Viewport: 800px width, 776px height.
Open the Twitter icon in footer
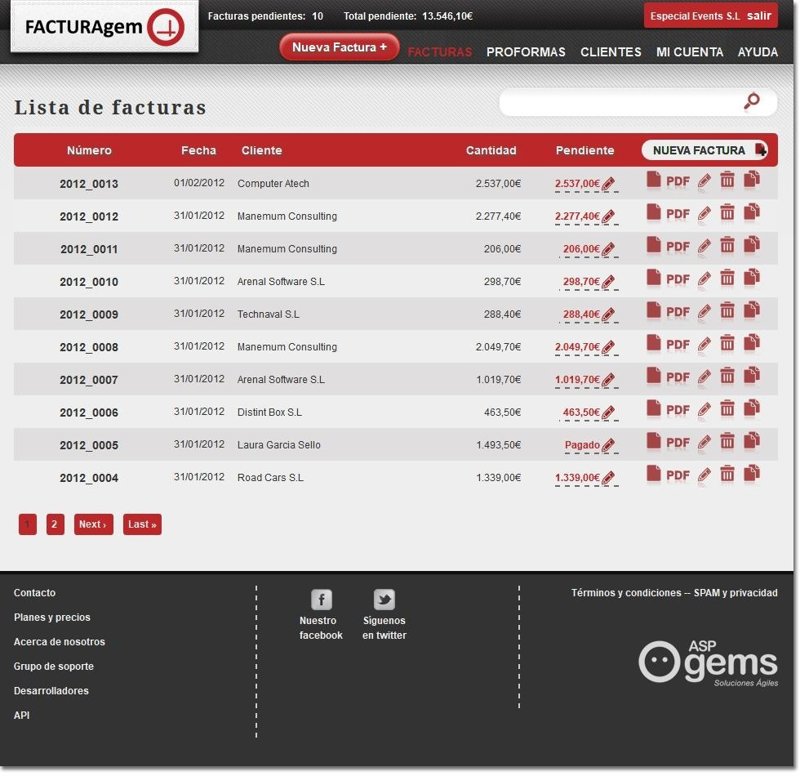pyautogui.click(x=384, y=599)
